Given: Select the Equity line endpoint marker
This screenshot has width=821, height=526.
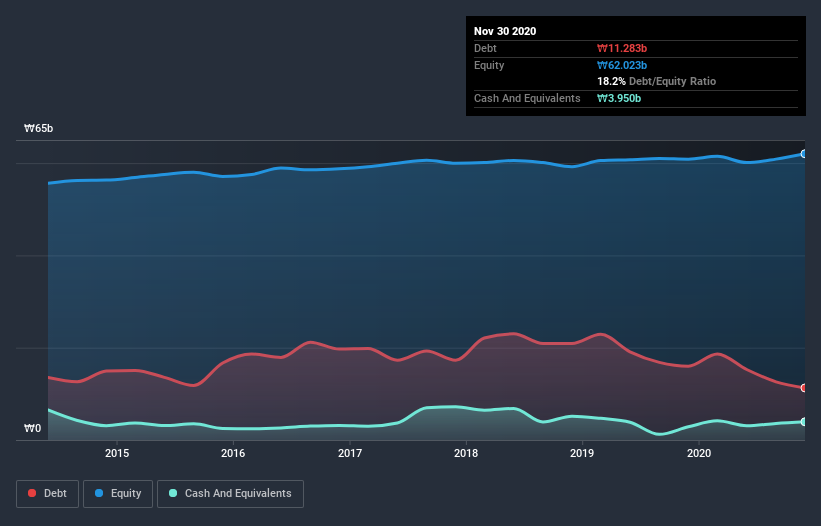Looking at the screenshot, I should (x=804, y=154).
